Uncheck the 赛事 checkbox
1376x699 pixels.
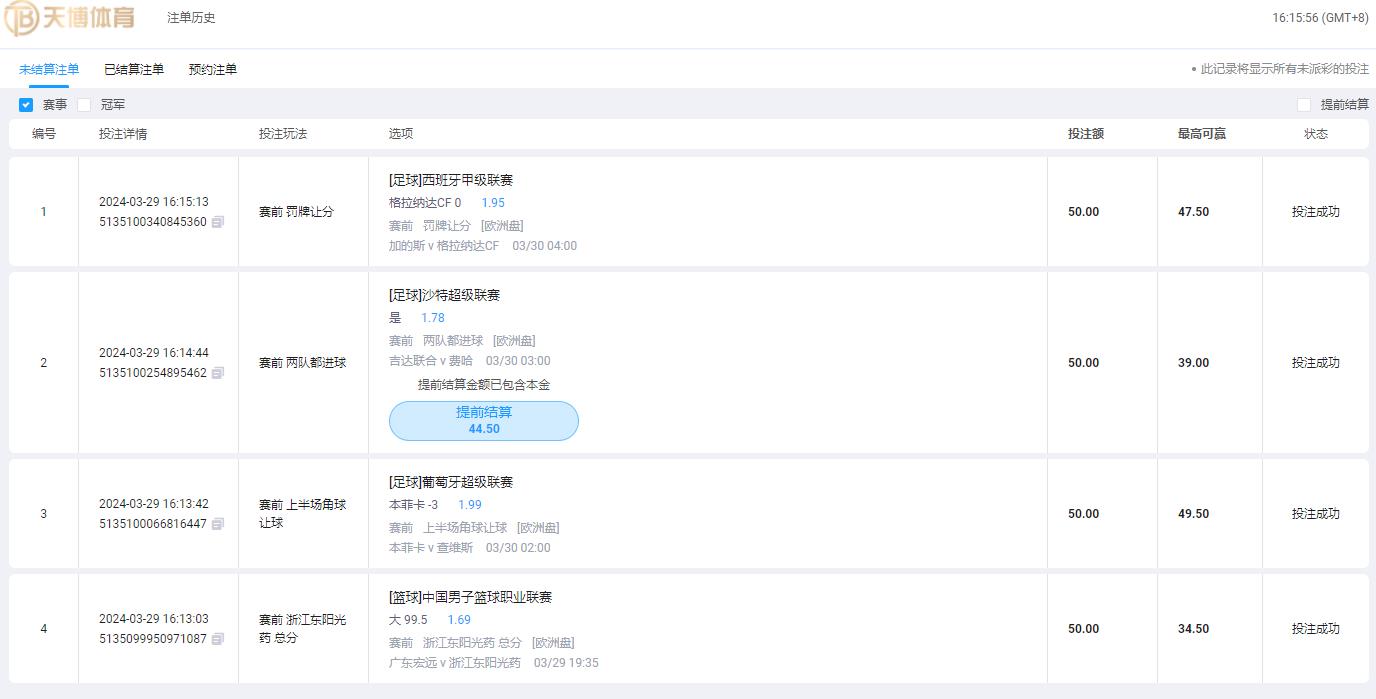26,105
